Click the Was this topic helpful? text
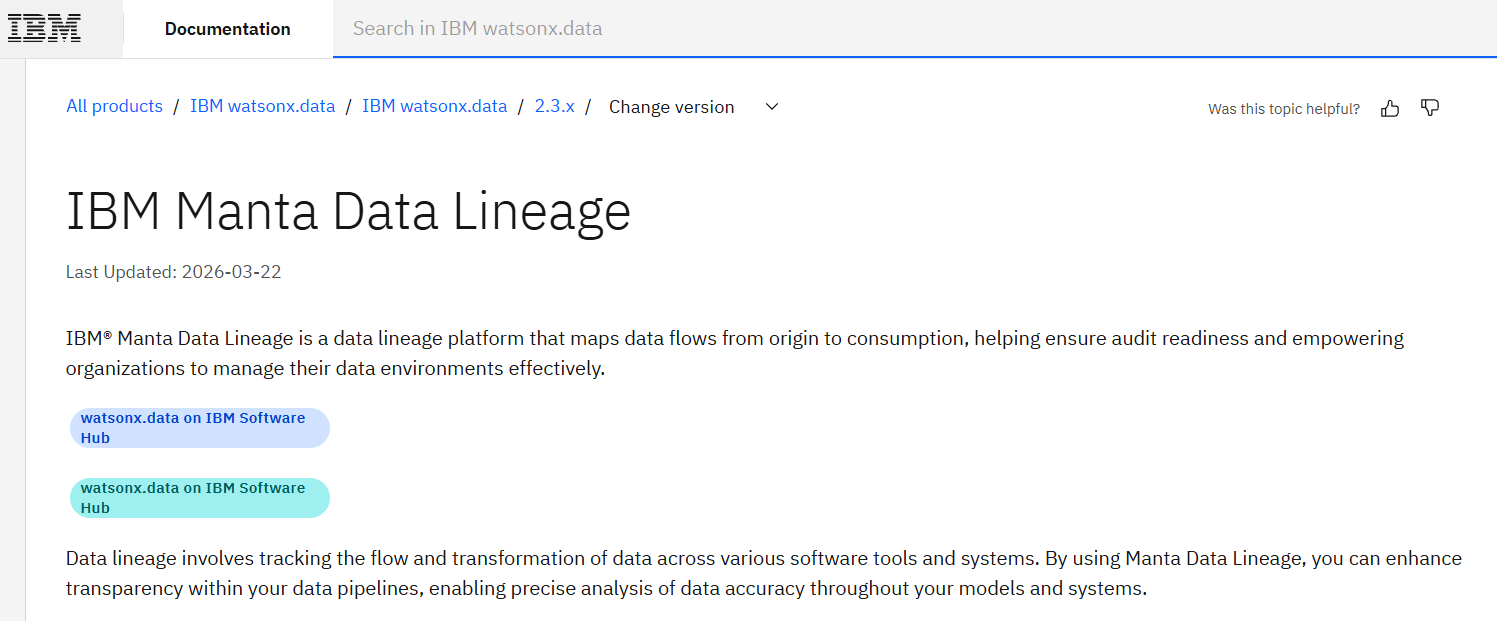This screenshot has width=1497, height=621. [1284, 109]
